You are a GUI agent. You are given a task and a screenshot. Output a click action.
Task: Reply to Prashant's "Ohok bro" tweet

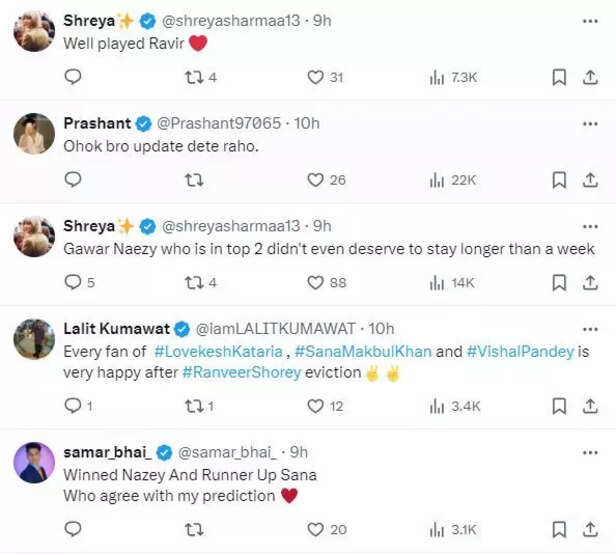(73, 180)
